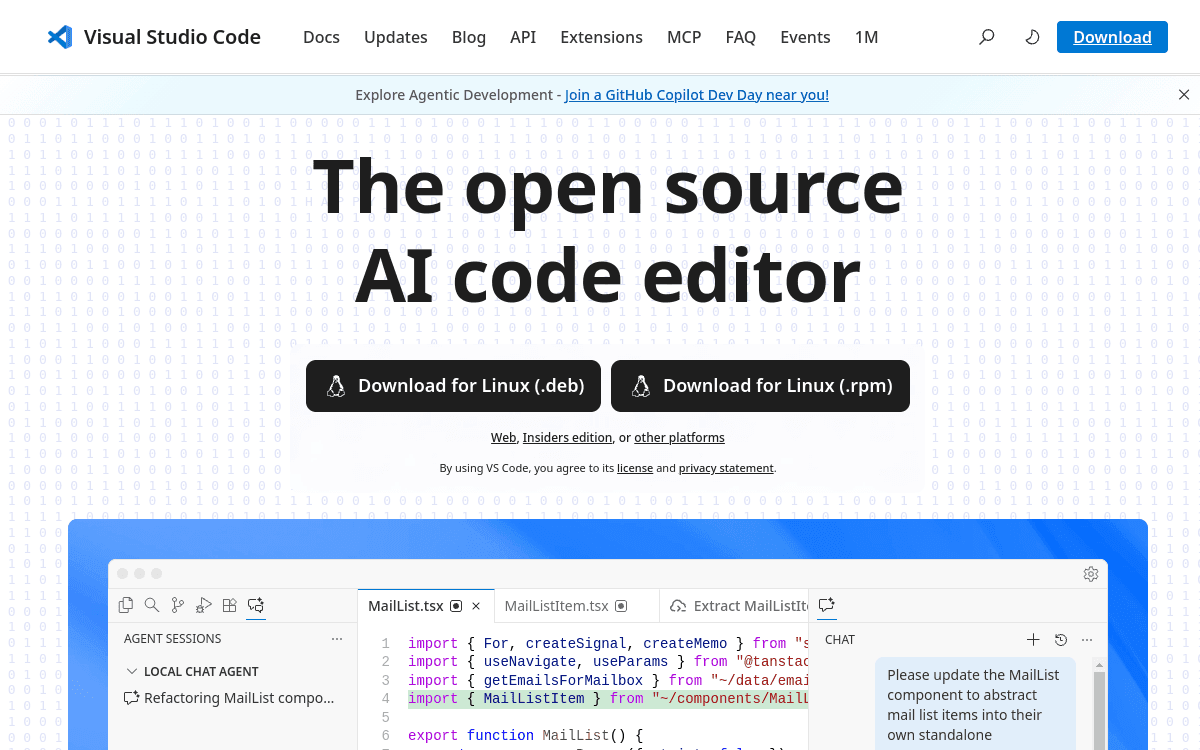Open more actions for the Chat panel
This screenshot has height=750, width=1200.
pyautogui.click(x=1087, y=639)
